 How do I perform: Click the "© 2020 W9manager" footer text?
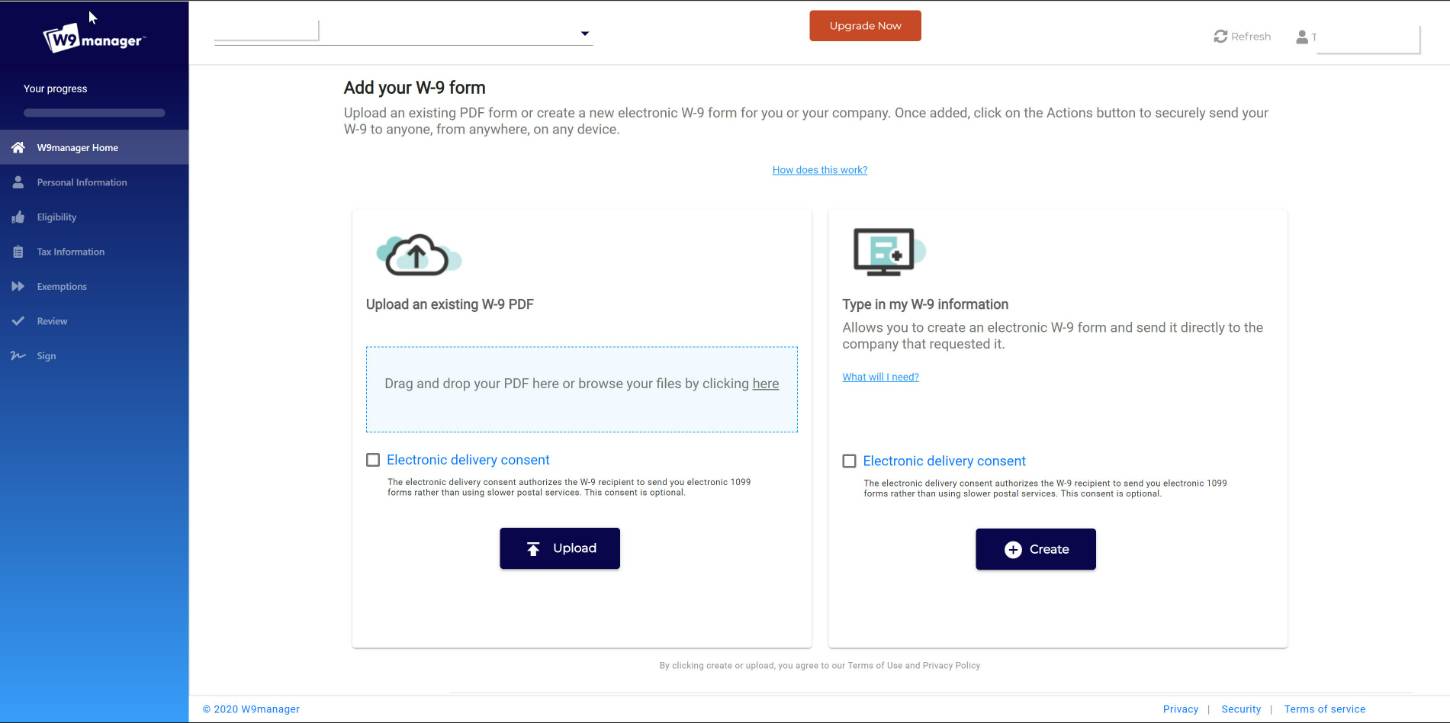tap(251, 709)
